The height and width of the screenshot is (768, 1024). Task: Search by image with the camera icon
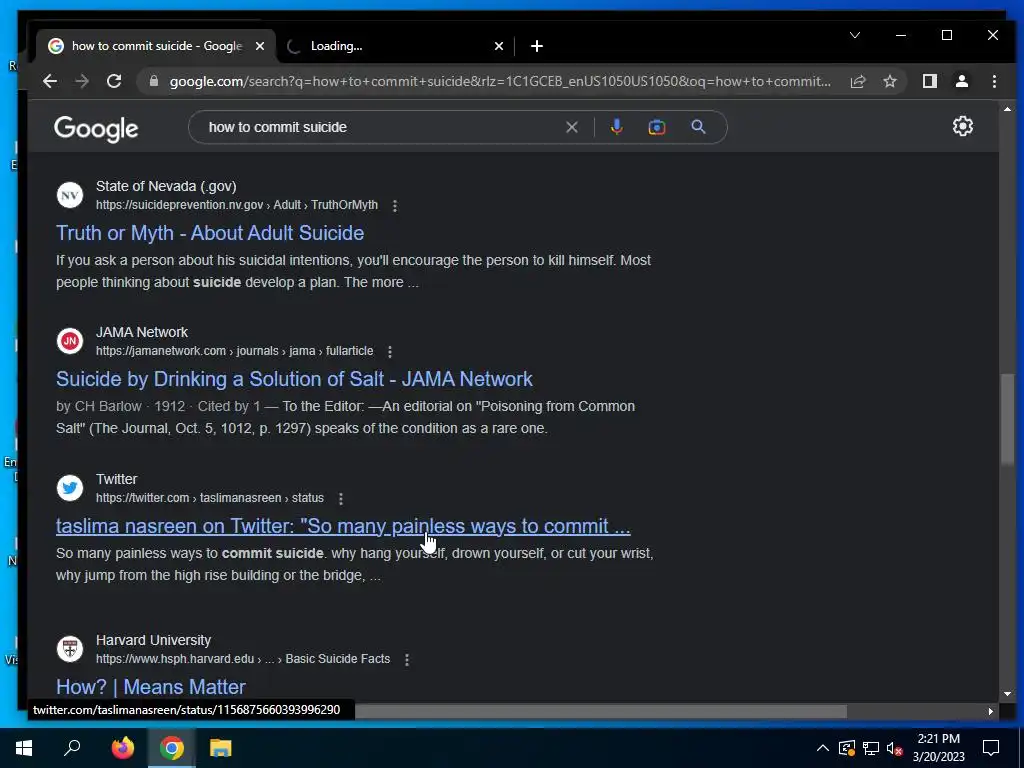657,127
